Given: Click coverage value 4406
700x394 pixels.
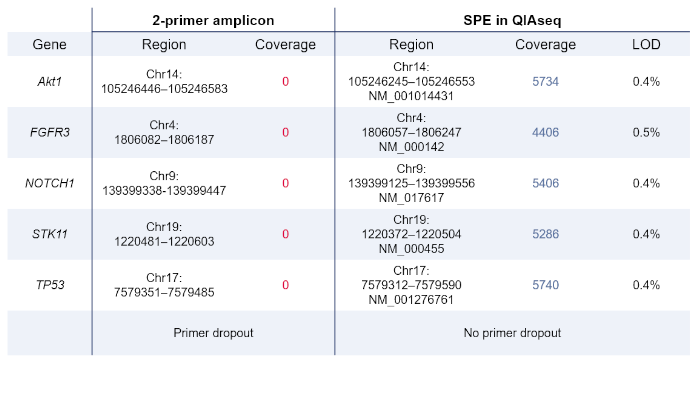Looking at the screenshot, I should pyautogui.click(x=545, y=133).
